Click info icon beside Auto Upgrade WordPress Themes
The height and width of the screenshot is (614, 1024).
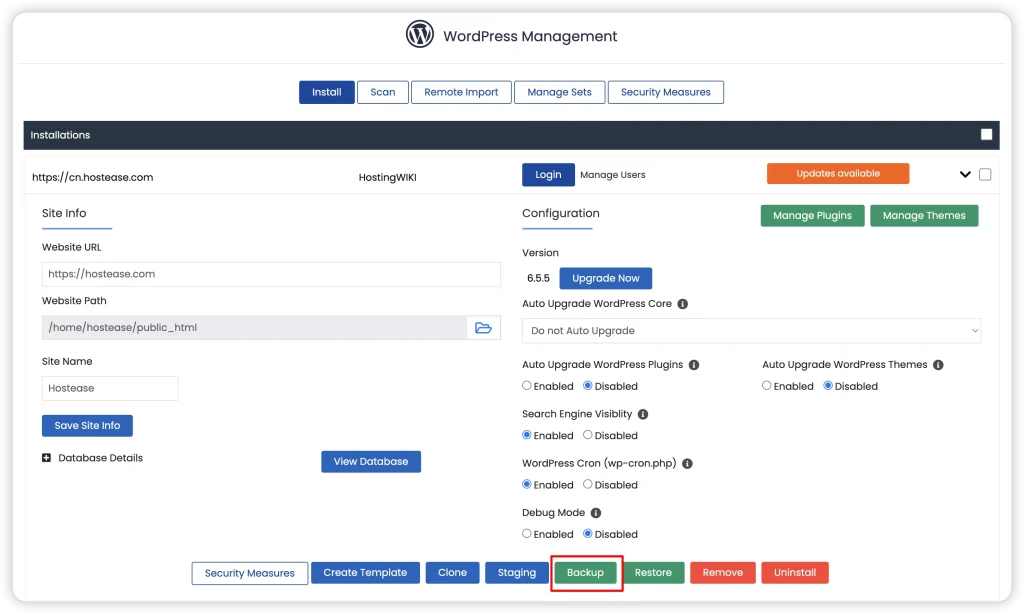(x=938, y=365)
